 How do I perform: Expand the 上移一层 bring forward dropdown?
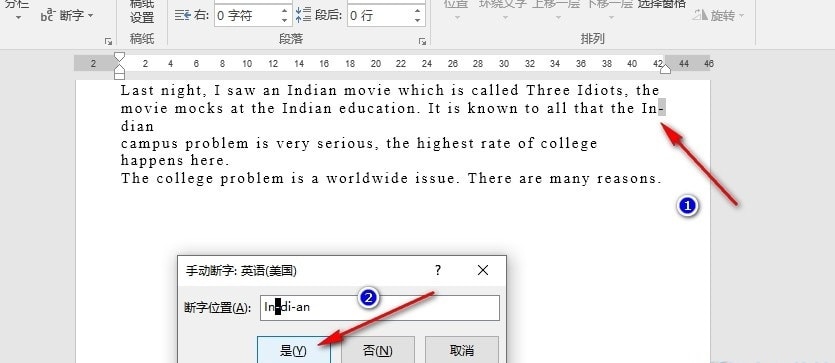point(558,18)
